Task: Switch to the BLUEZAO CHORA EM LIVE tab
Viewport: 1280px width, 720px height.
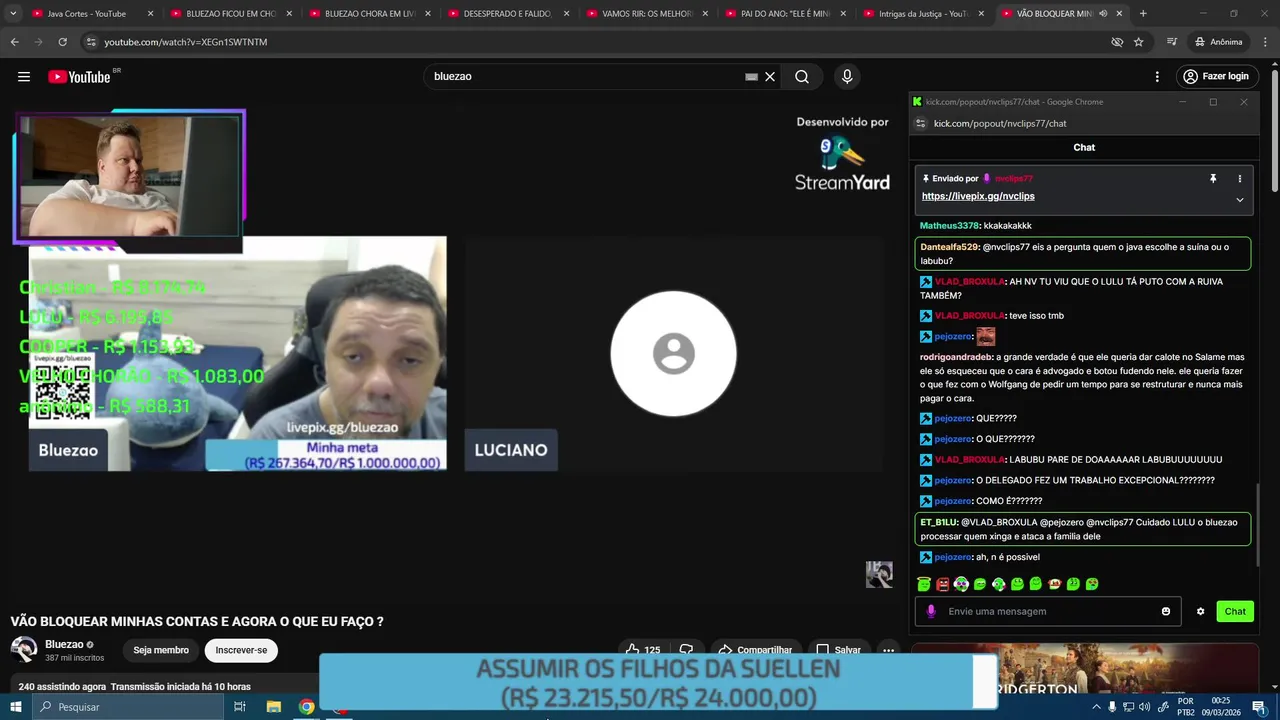Action: 369,14
